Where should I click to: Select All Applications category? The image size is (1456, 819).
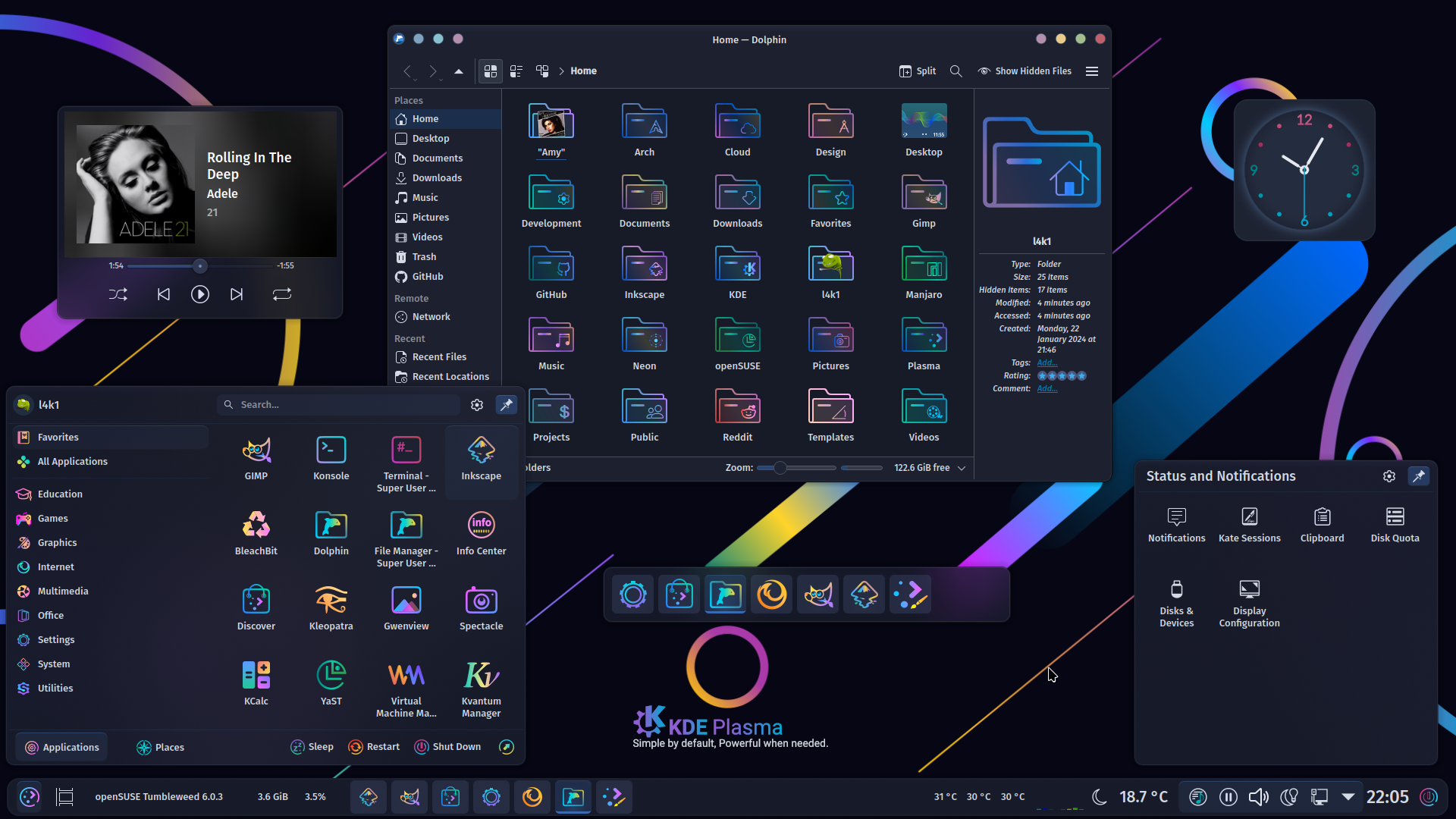(x=111, y=461)
